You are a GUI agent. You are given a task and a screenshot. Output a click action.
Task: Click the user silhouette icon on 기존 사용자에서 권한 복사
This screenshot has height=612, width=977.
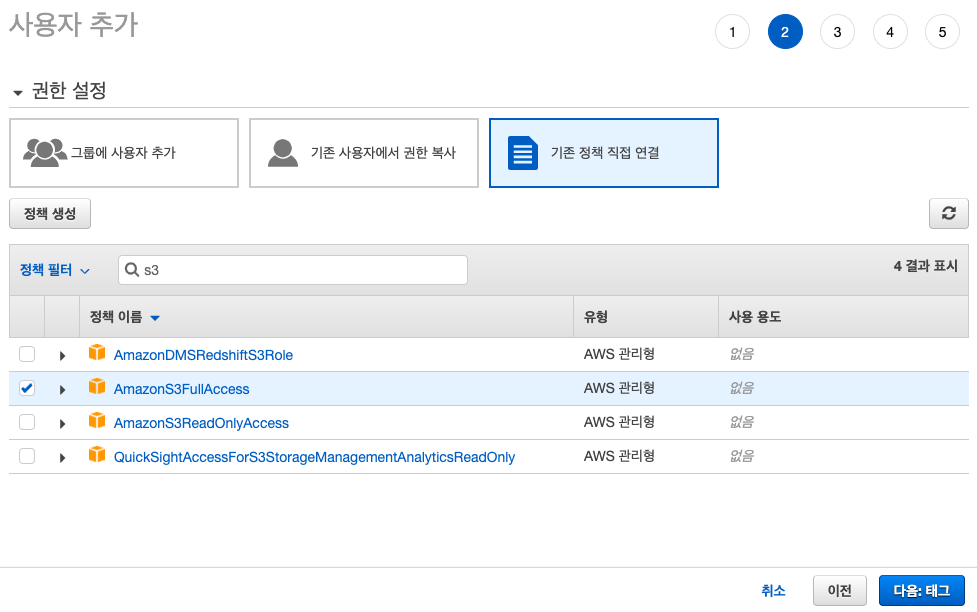tap(281, 152)
